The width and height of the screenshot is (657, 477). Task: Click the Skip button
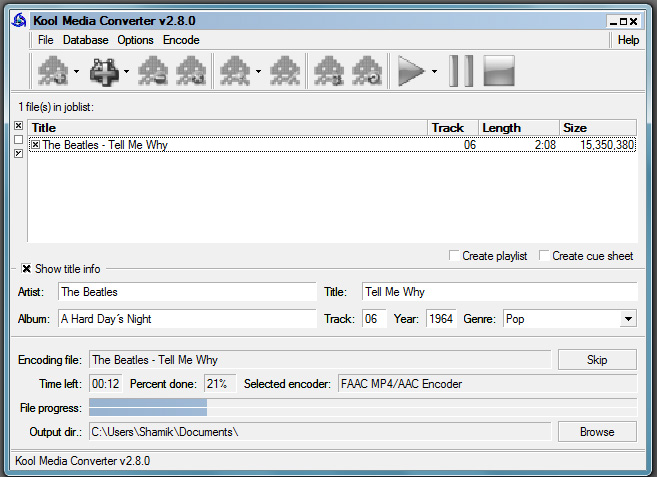tap(596, 360)
